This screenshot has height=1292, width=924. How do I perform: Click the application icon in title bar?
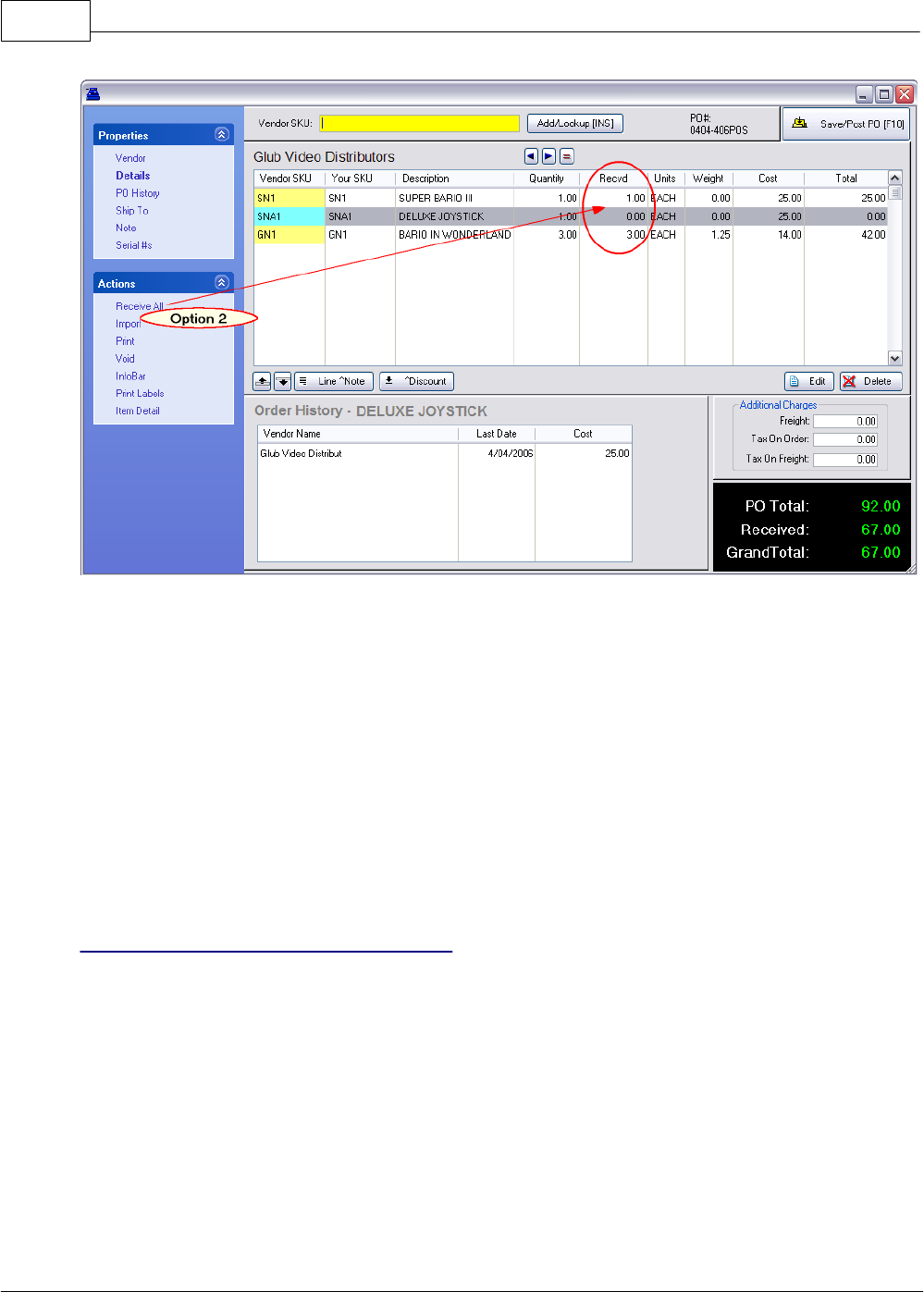click(x=92, y=93)
